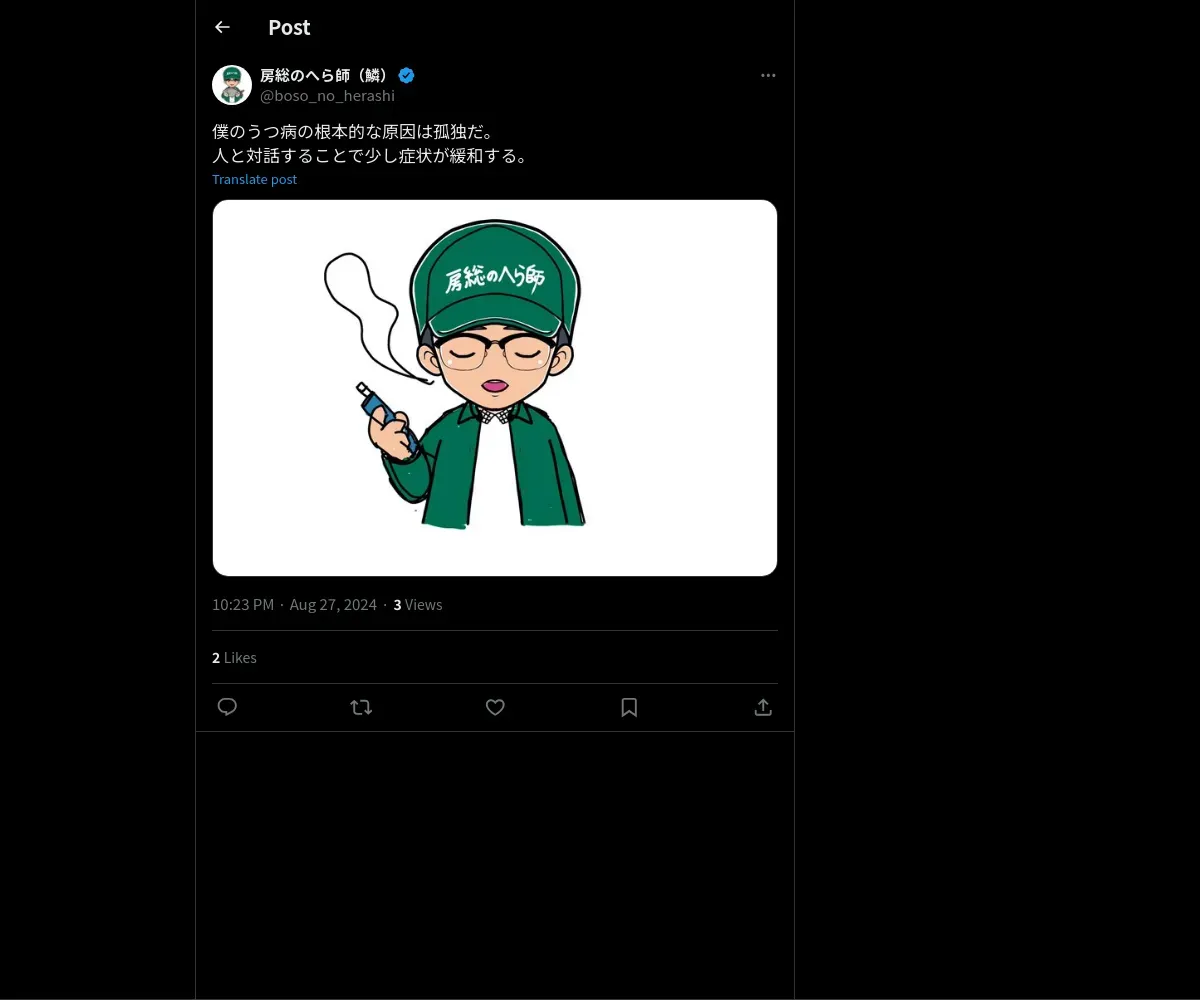Like the post with the heart icon

495,707
